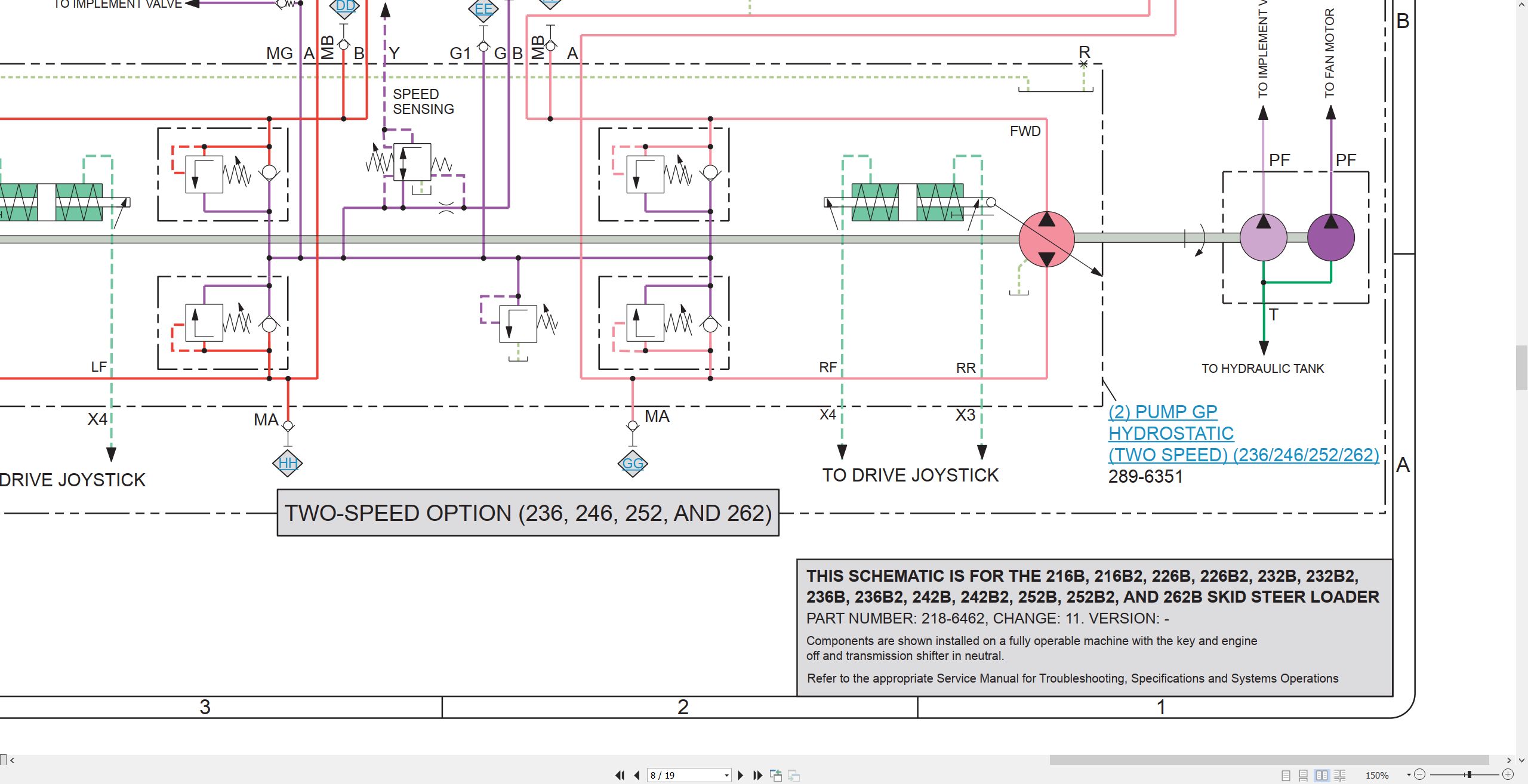Click the SPEED SENSING label

[x=423, y=101]
